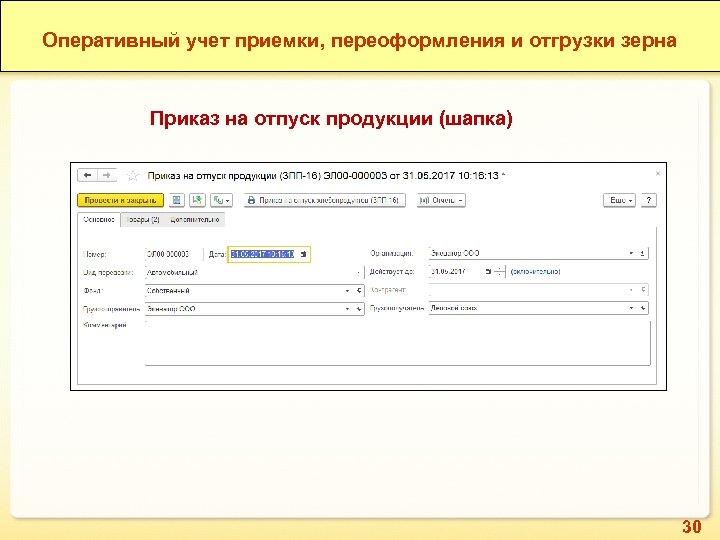
Task: Open the Фонд linked item icon
Action: 359,291
